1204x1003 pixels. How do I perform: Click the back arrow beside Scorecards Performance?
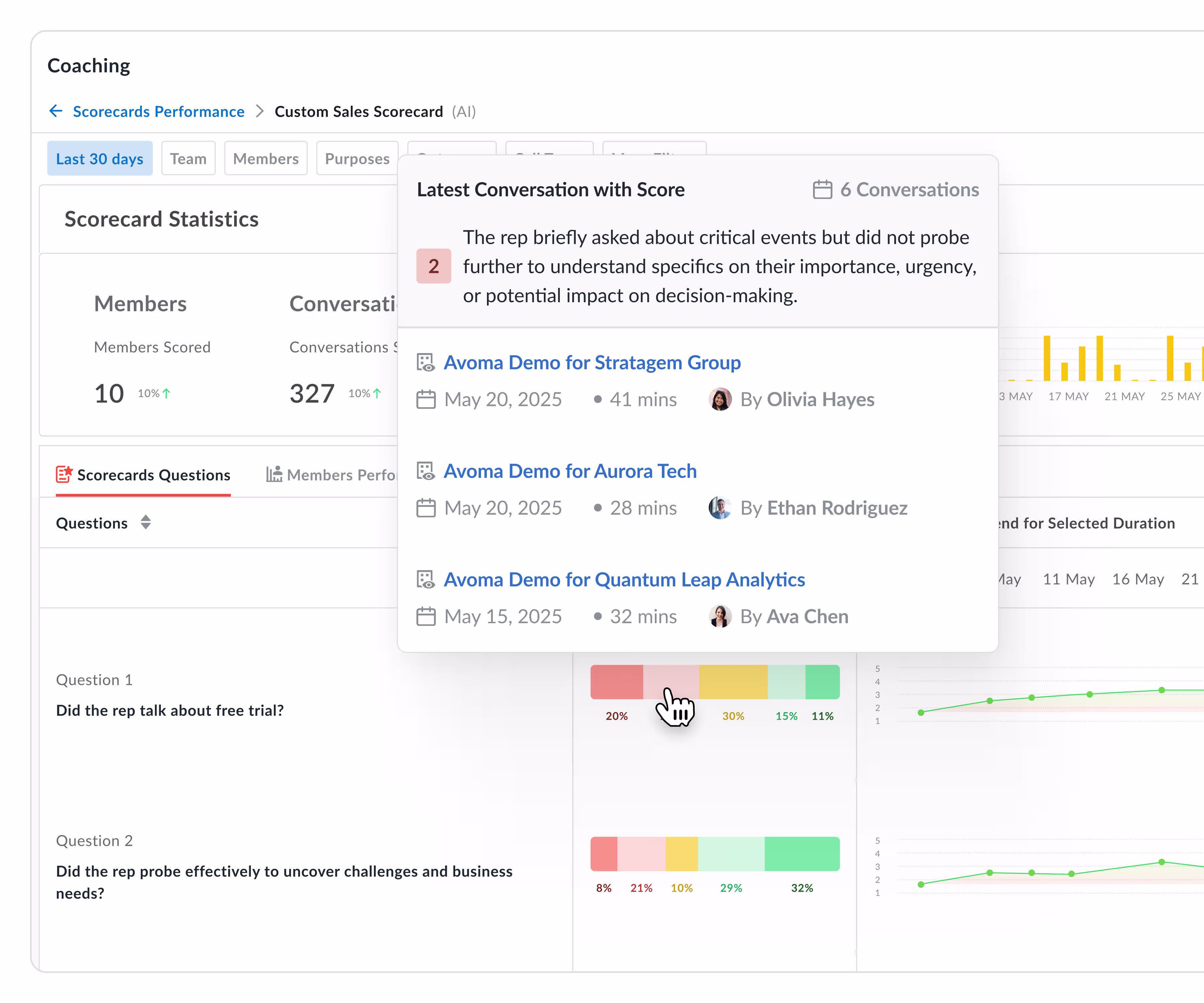coord(56,111)
